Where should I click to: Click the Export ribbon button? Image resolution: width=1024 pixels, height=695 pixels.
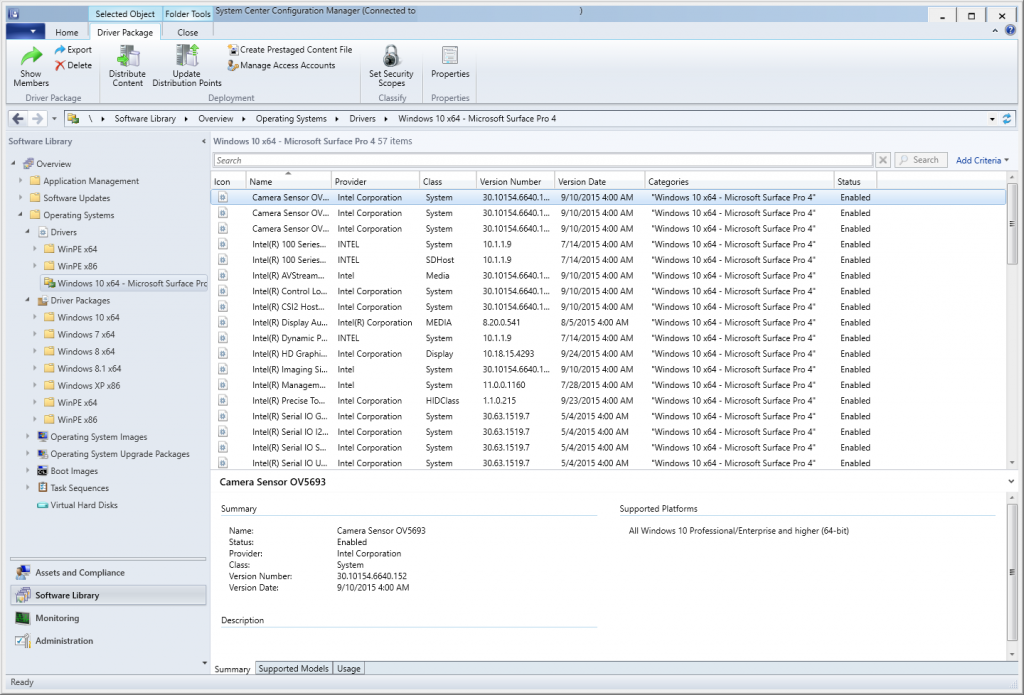point(73,49)
